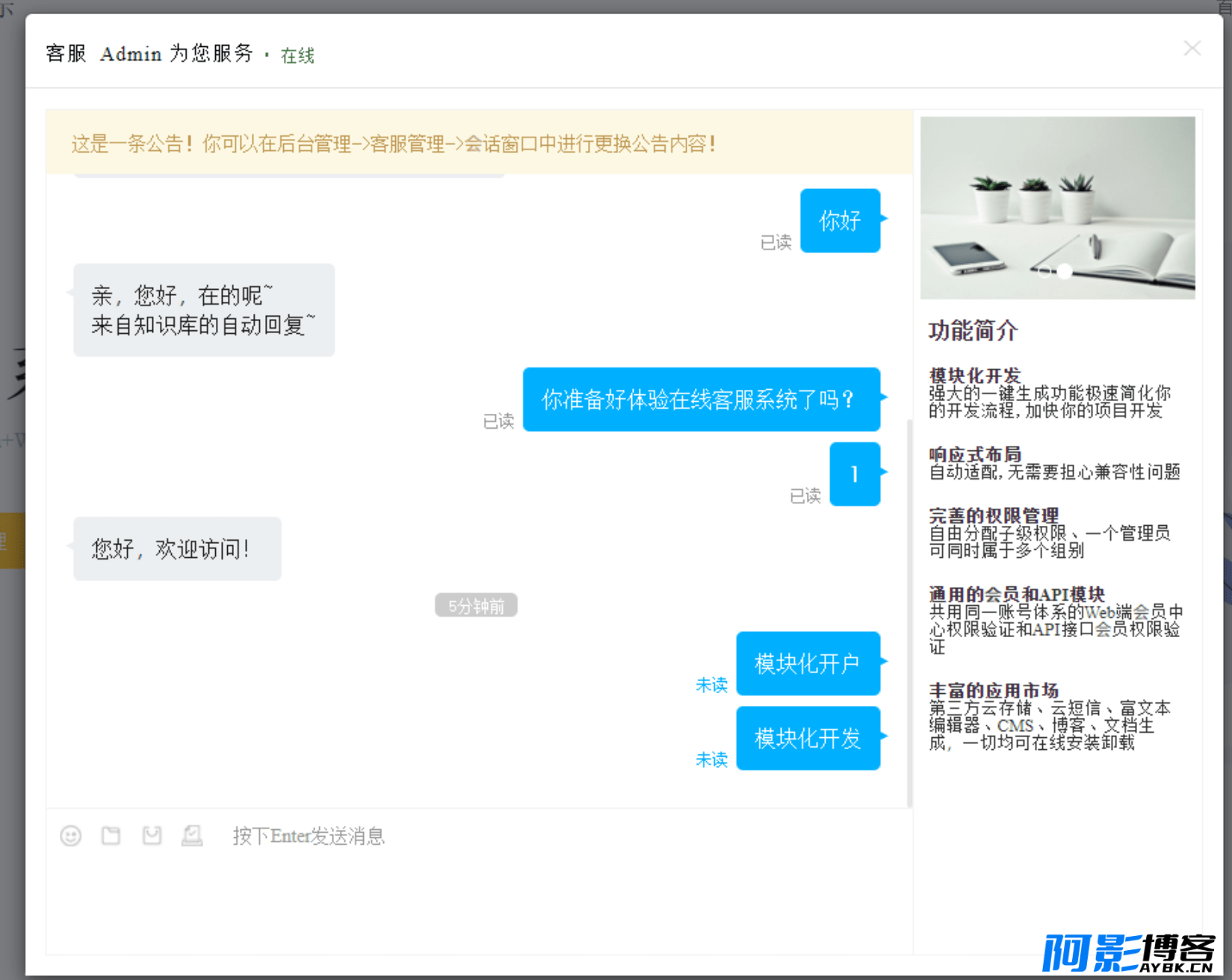Open the emoji picker smiley icon
Image resolution: width=1232 pixels, height=980 pixels.
(x=71, y=835)
